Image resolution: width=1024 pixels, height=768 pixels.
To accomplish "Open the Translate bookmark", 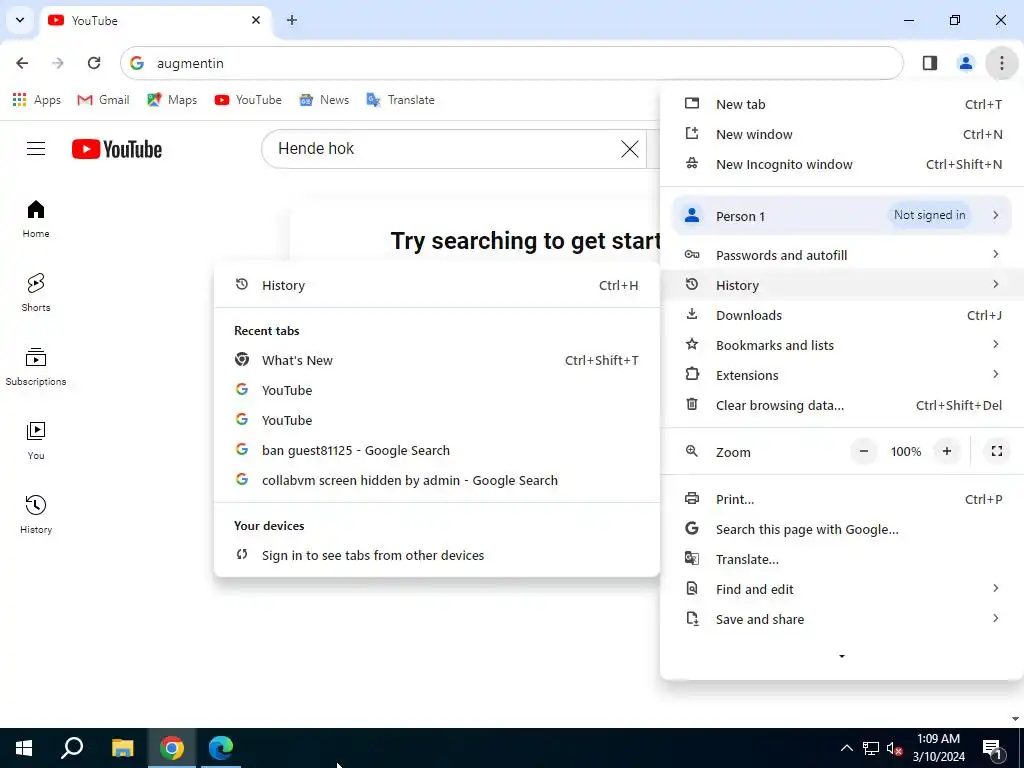I will pyautogui.click(x=400, y=100).
